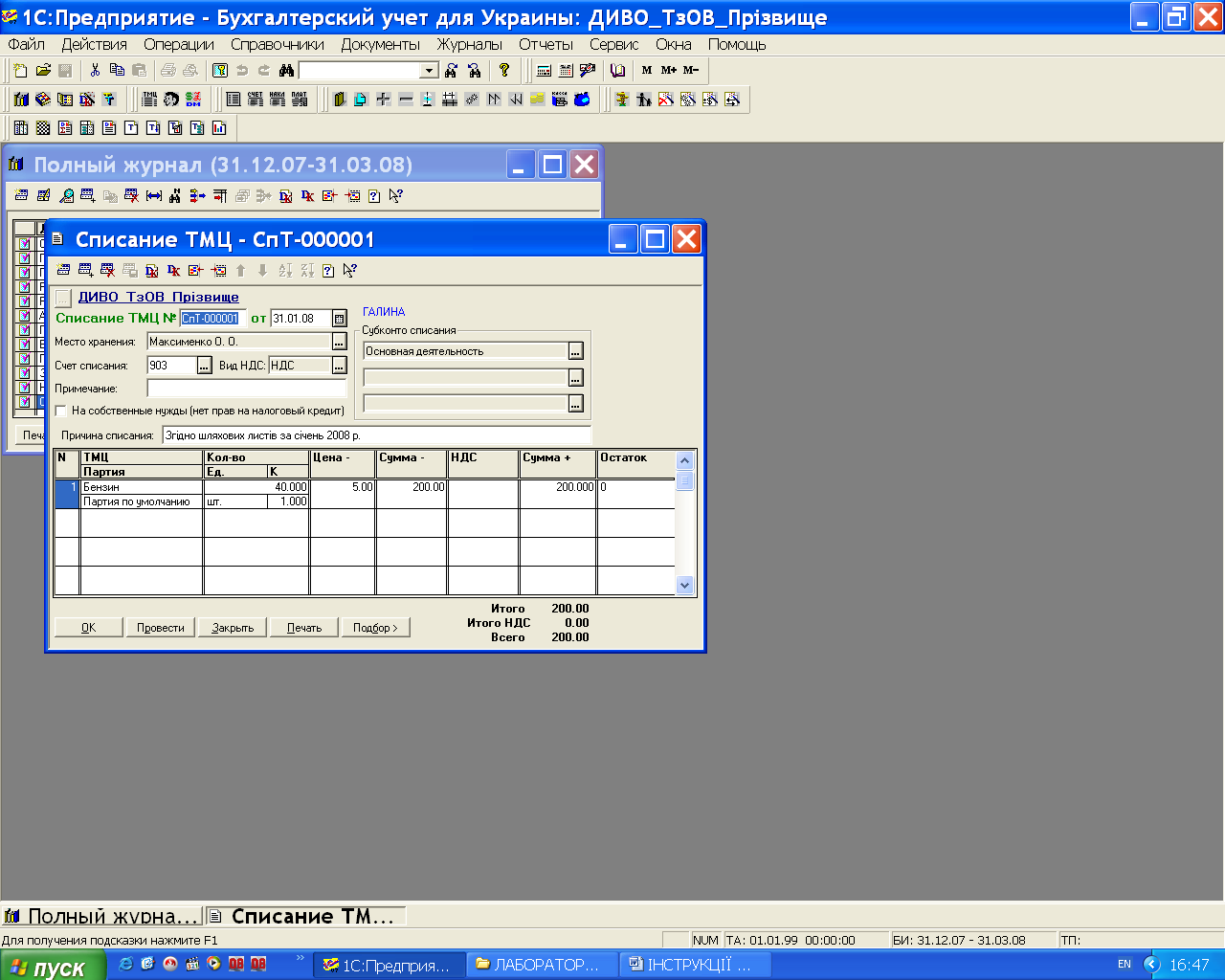Image resolution: width=1225 pixels, height=980 pixels.
Task: Click the checkerboard icon in third toolbar
Action: [x=43, y=127]
